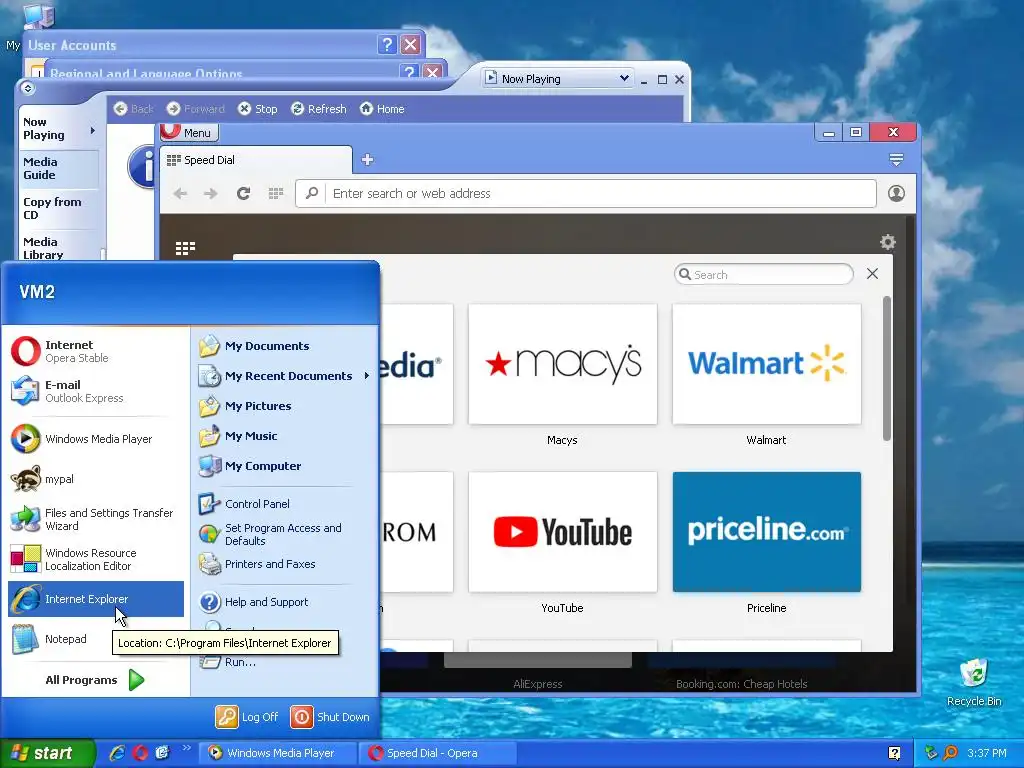The width and height of the screenshot is (1024, 768).
Task: Open the Macys speed dial tile
Action: pyautogui.click(x=562, y=364)
